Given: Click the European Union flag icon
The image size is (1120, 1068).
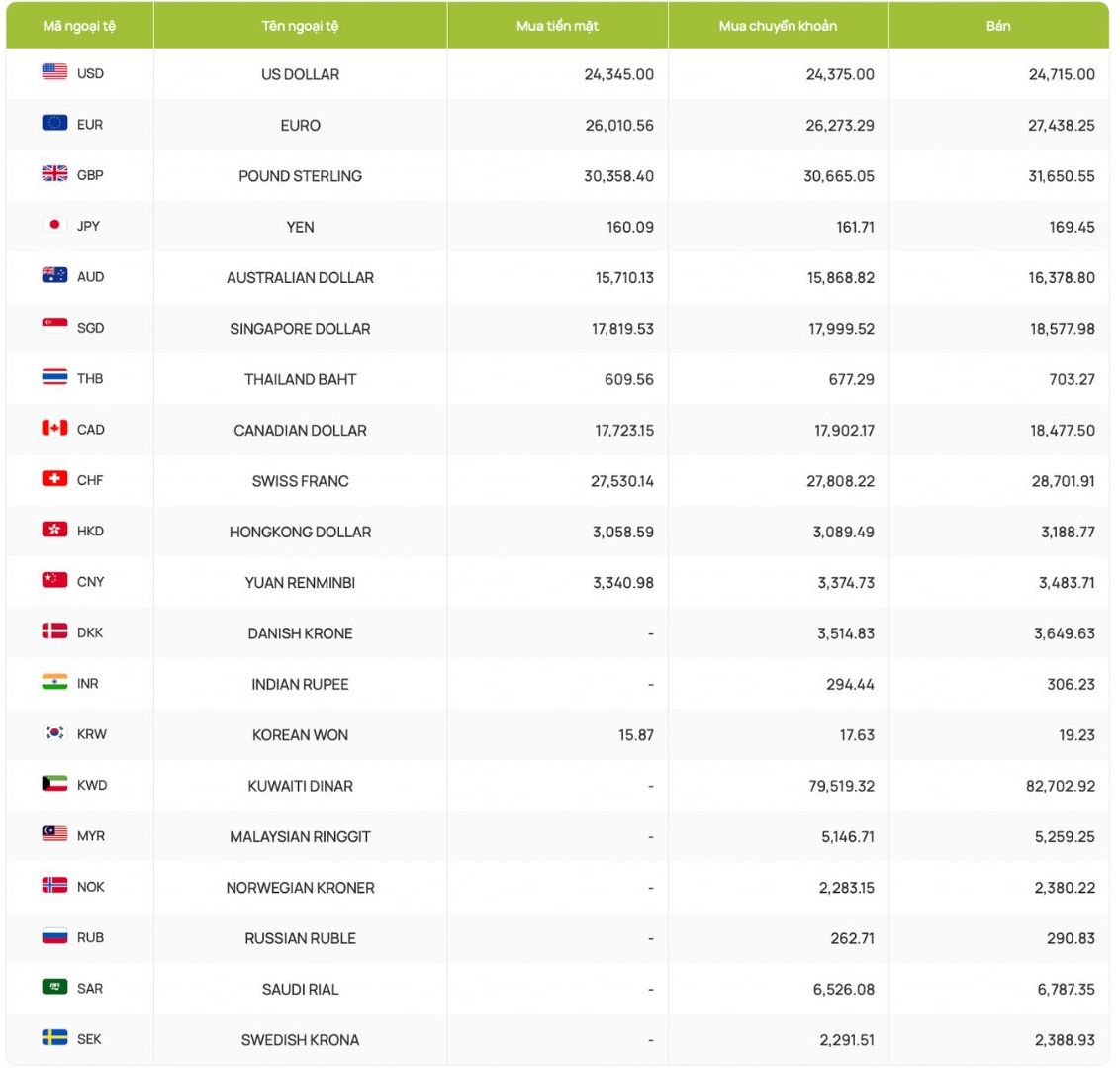Looking at the screenshot, I should click(x=54, y=124).
